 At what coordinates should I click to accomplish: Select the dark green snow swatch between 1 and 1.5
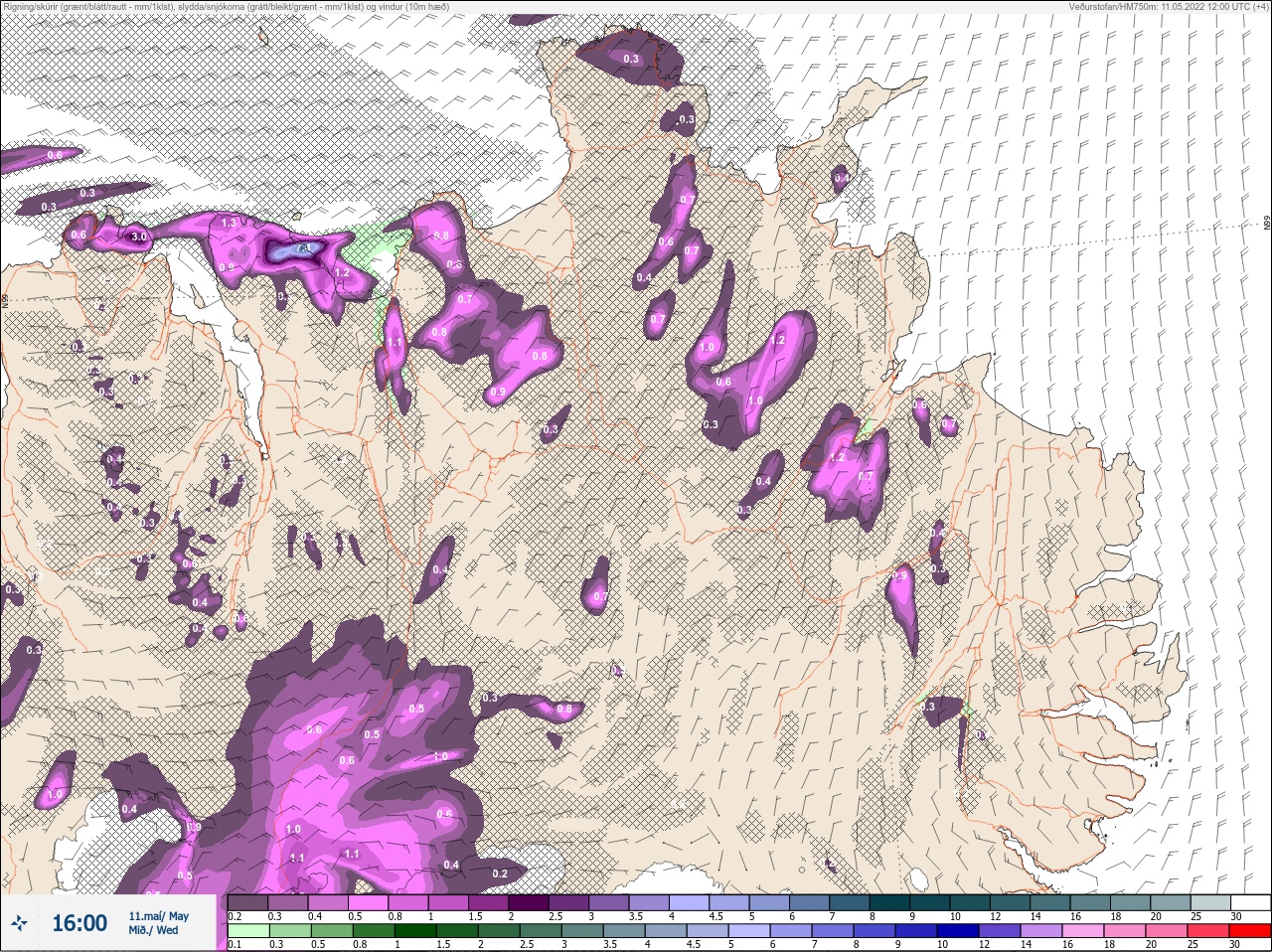point(414,931)
